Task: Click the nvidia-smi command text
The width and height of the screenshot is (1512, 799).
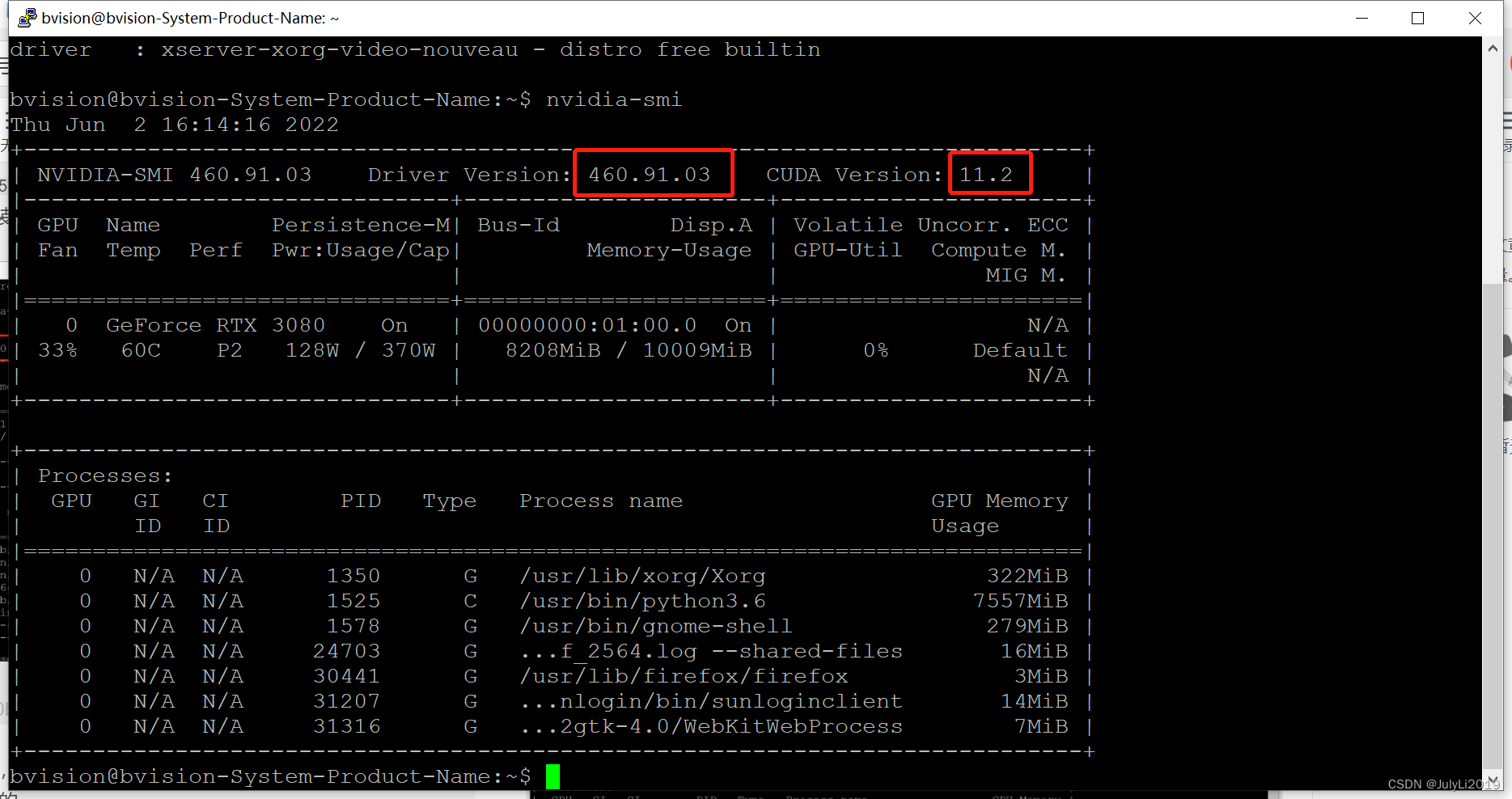Action: coord(614,99)
